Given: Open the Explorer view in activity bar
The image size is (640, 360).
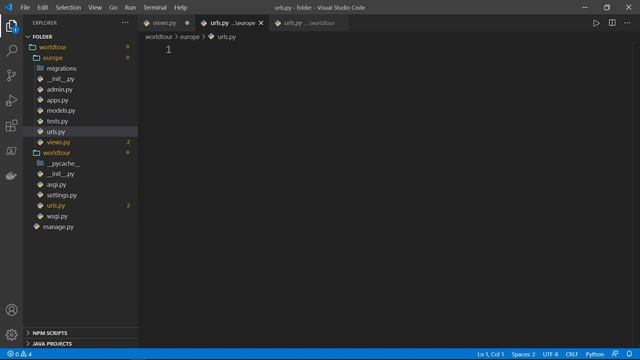Looking at the screenshot, I should tap(11, 26).
